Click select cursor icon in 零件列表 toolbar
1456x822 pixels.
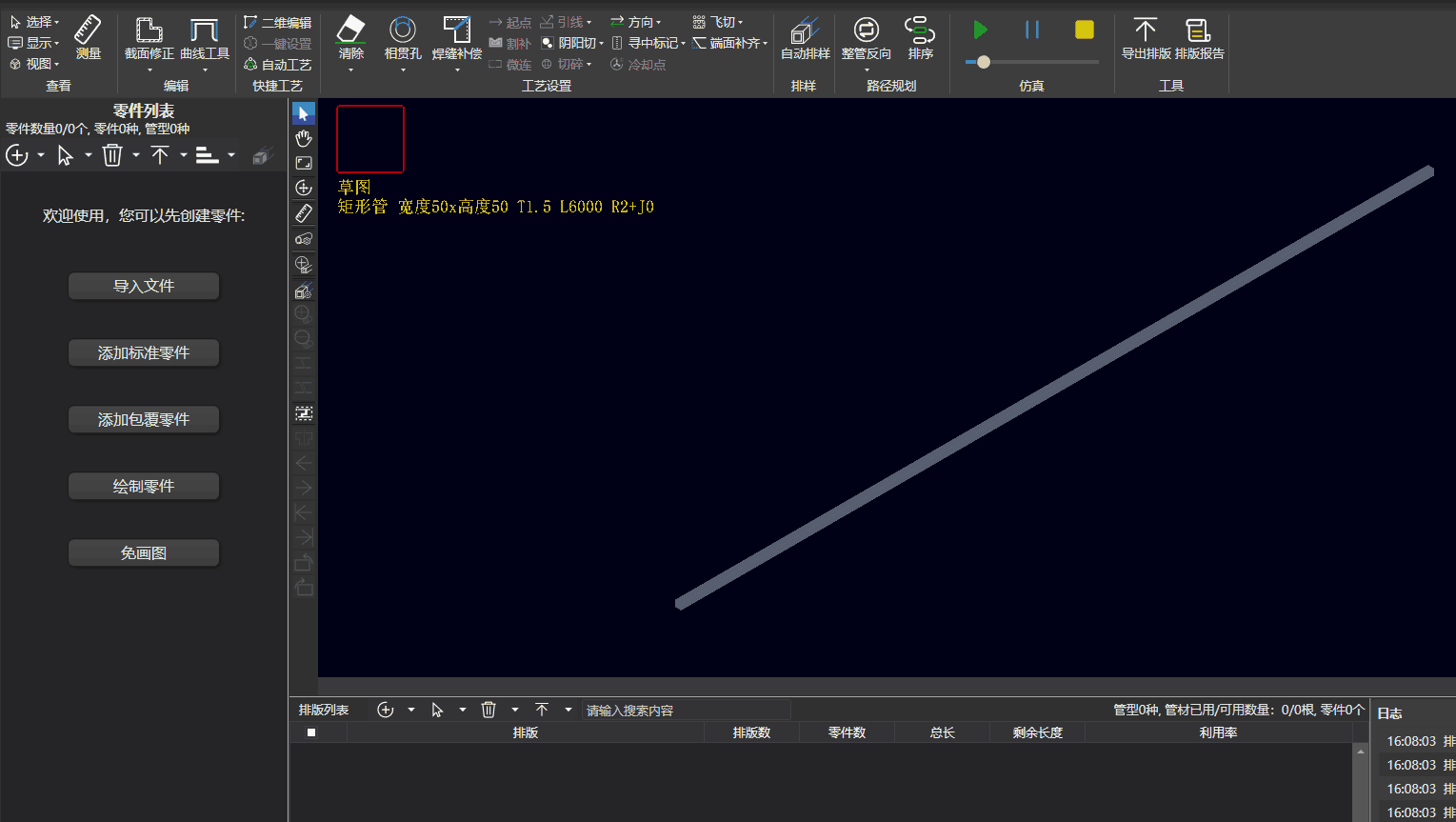click(x=66, y=155)
